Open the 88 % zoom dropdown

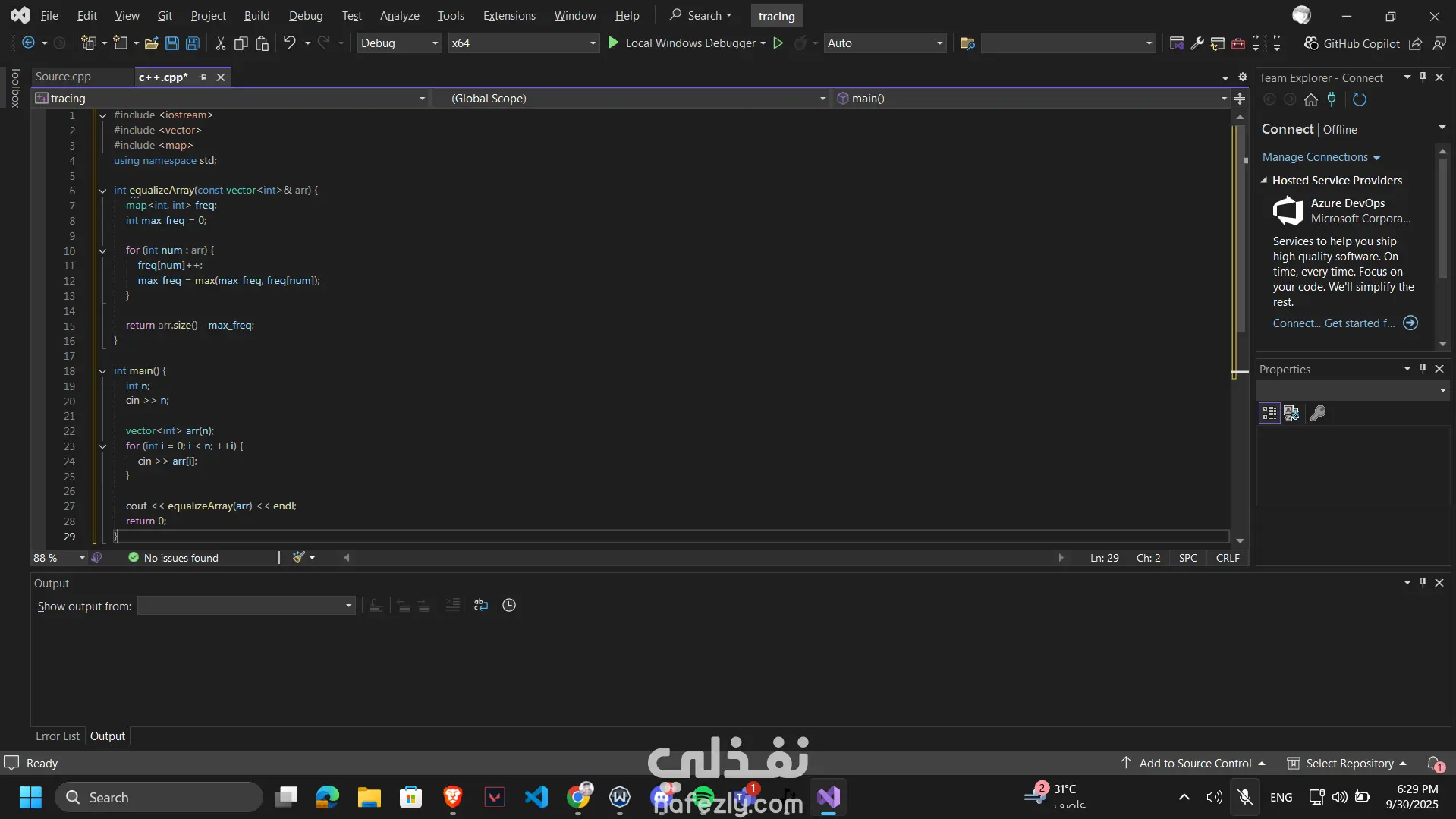(x=59, y=558)
